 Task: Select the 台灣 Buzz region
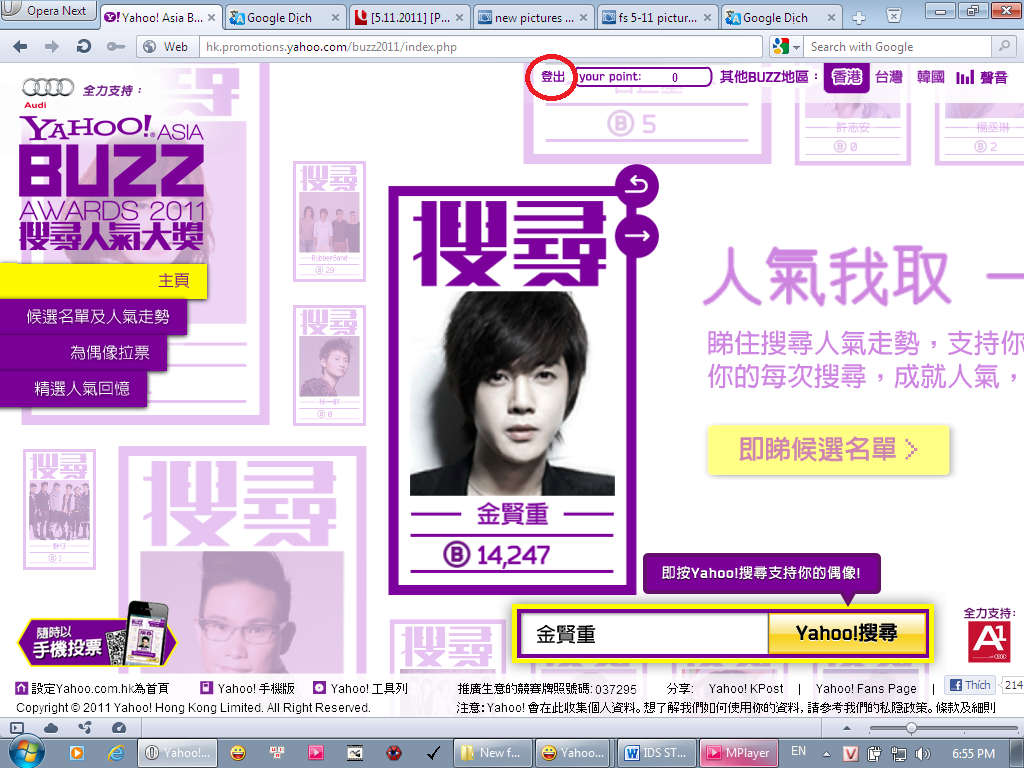tap(889, 77)
